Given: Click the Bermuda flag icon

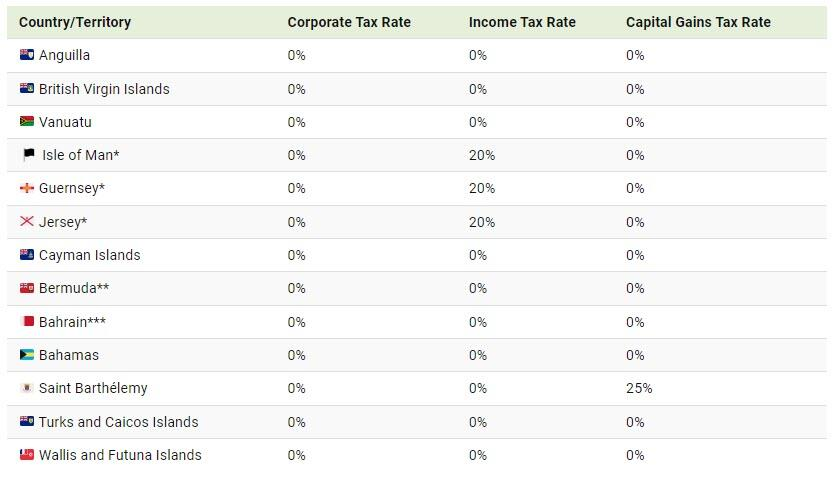Looking at the screenshot, I should (x=27, y=288).
